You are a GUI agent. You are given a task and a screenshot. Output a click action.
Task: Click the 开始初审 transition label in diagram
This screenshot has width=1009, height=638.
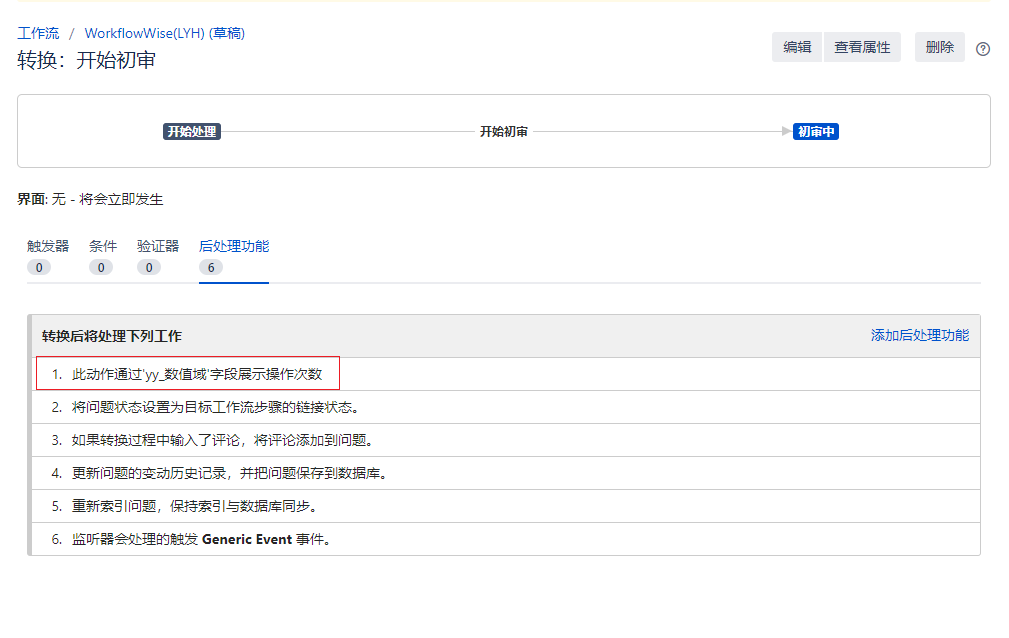coord(503,131)
